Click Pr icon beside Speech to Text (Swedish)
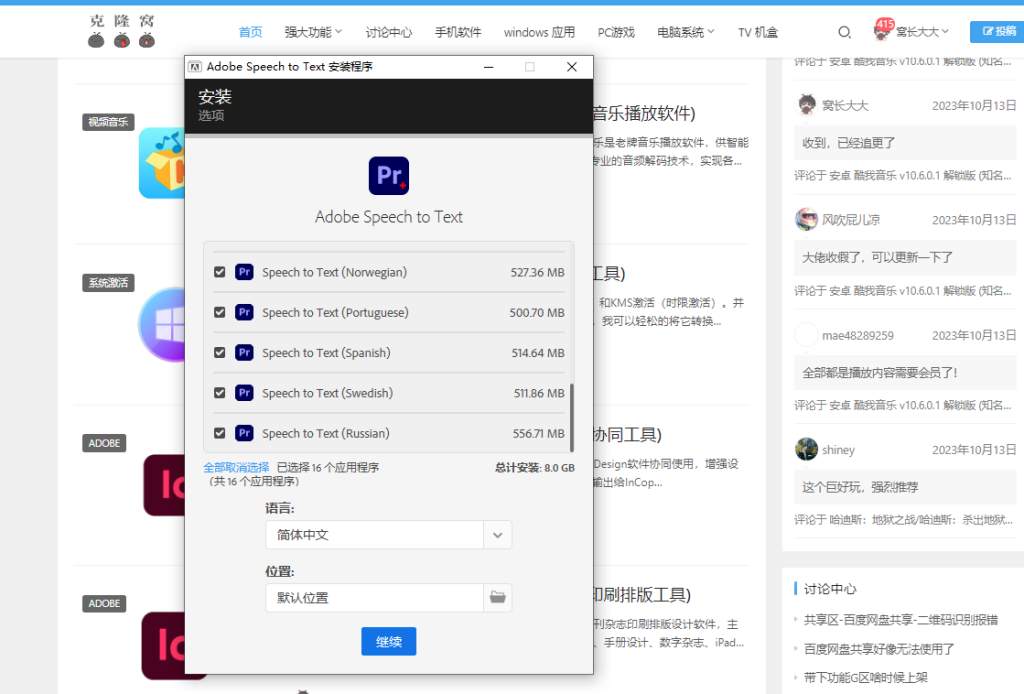Image resolution: width=1024 pixels, height=694 pixels. [244, 393]
